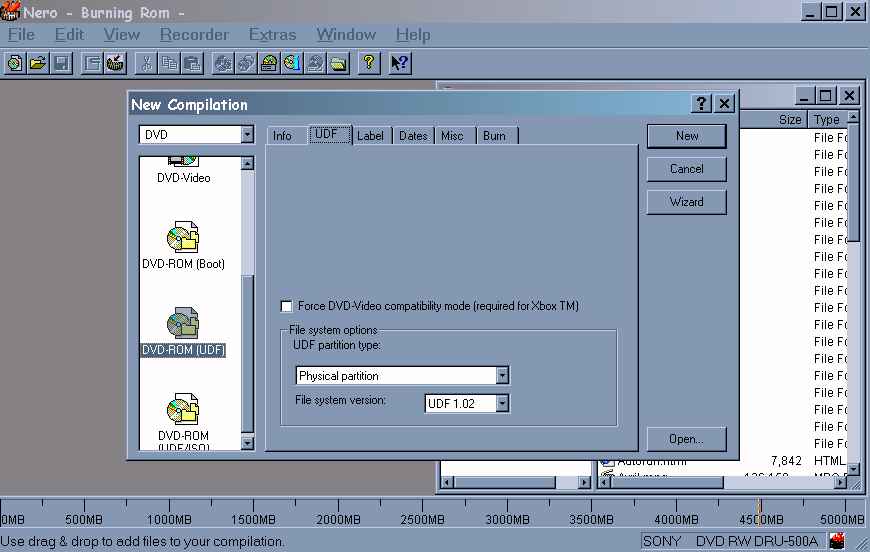Open the DVD disc type dropdown
Viewport: 870px width, 552px height.
pyautogui.click(x=247, y=134)
